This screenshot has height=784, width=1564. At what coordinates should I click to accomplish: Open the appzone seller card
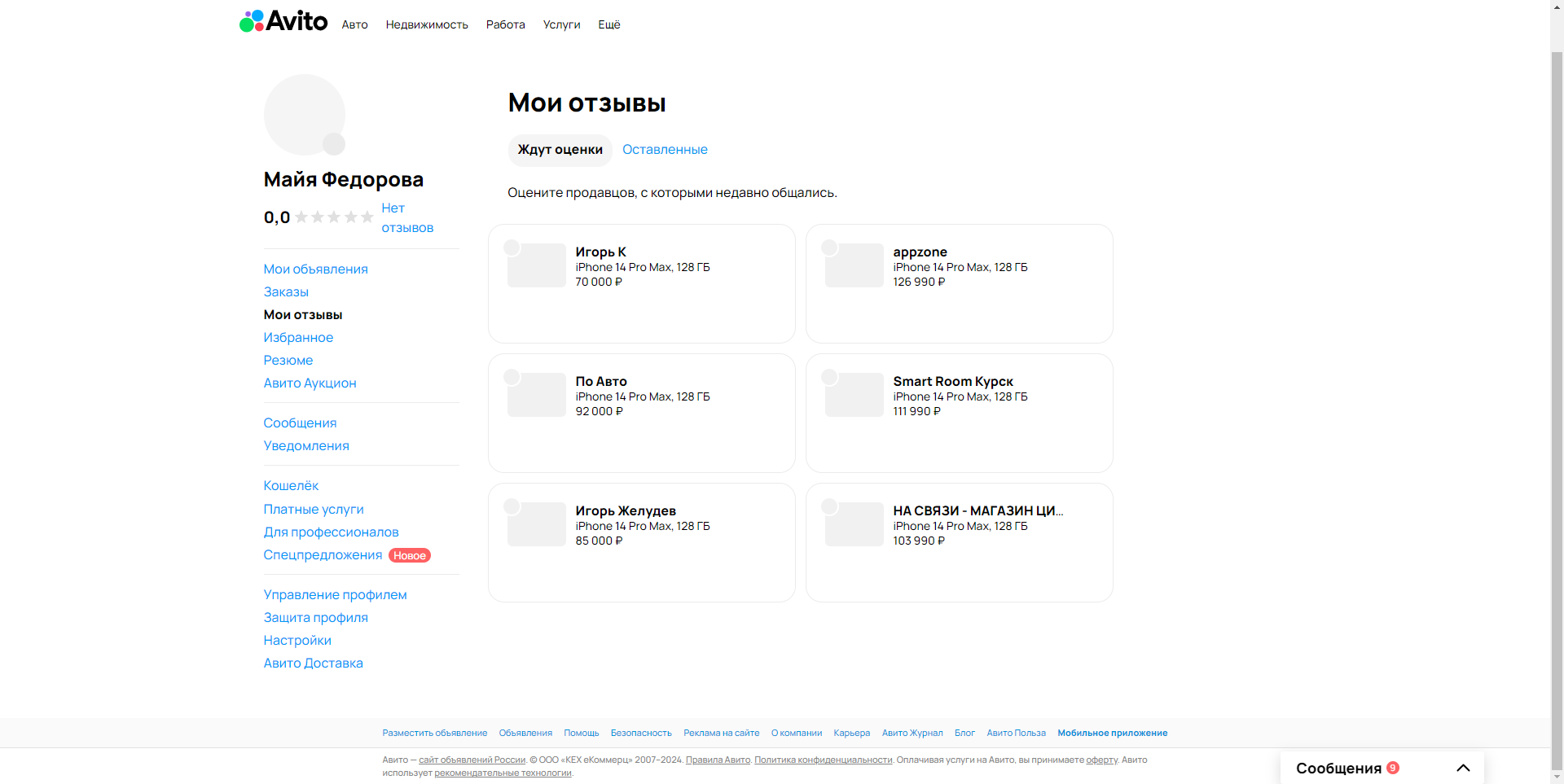click(960, 283)
